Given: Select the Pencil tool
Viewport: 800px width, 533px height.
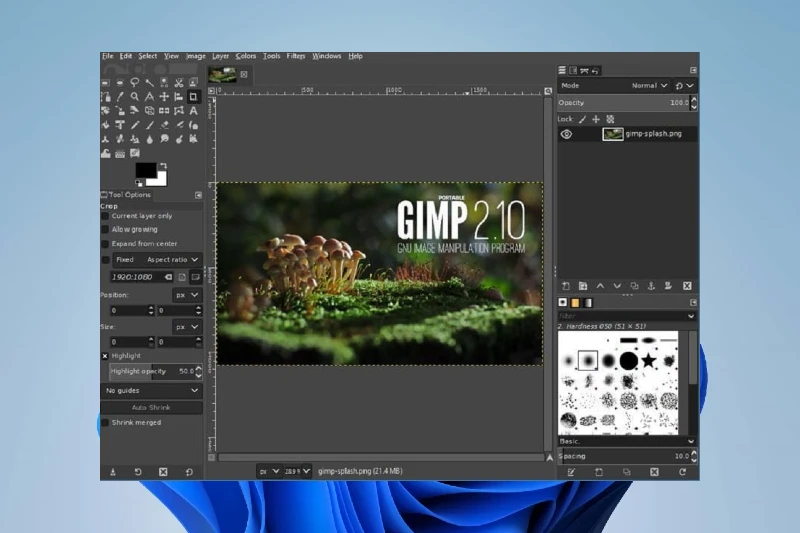Looking at the screenshot, I should tap(135, 125).
